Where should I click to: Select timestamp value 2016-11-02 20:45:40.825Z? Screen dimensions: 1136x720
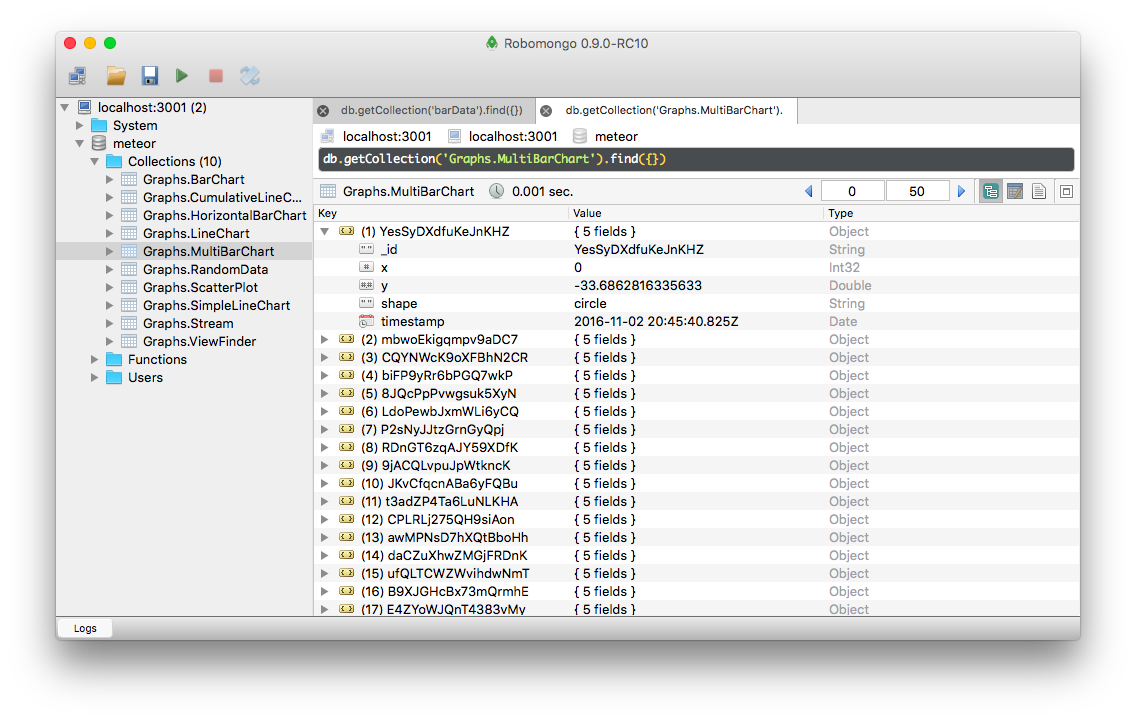(656, 322)
